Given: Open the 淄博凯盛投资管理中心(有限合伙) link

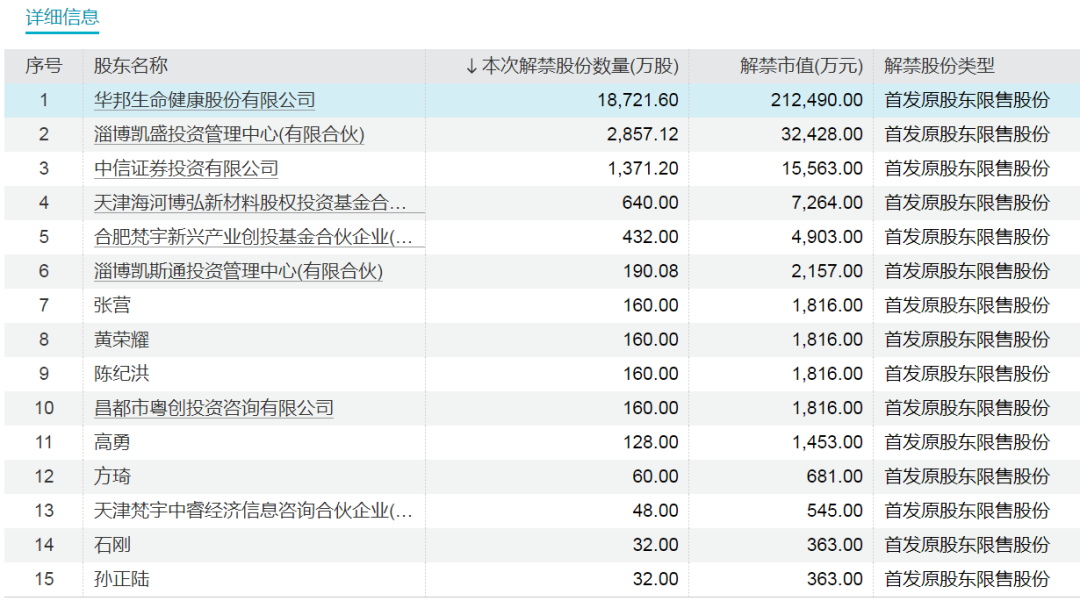Looking at the screenshot, I should coord(229,134).
